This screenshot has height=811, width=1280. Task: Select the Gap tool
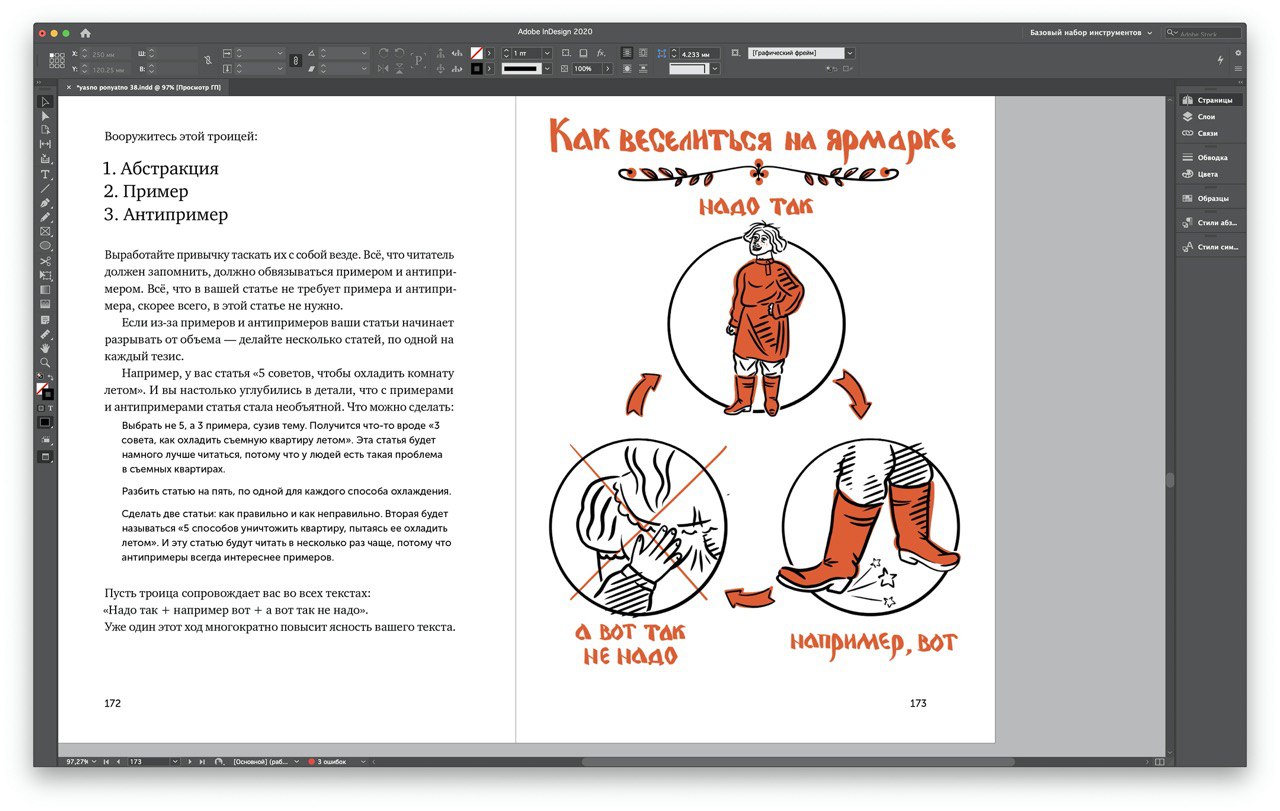[45, 145]
